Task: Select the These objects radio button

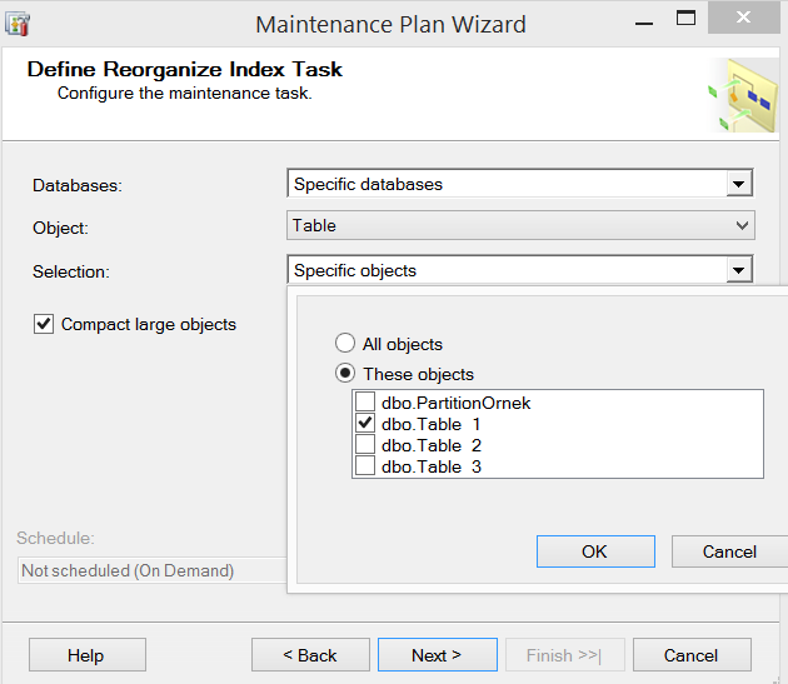Action: 345,373
